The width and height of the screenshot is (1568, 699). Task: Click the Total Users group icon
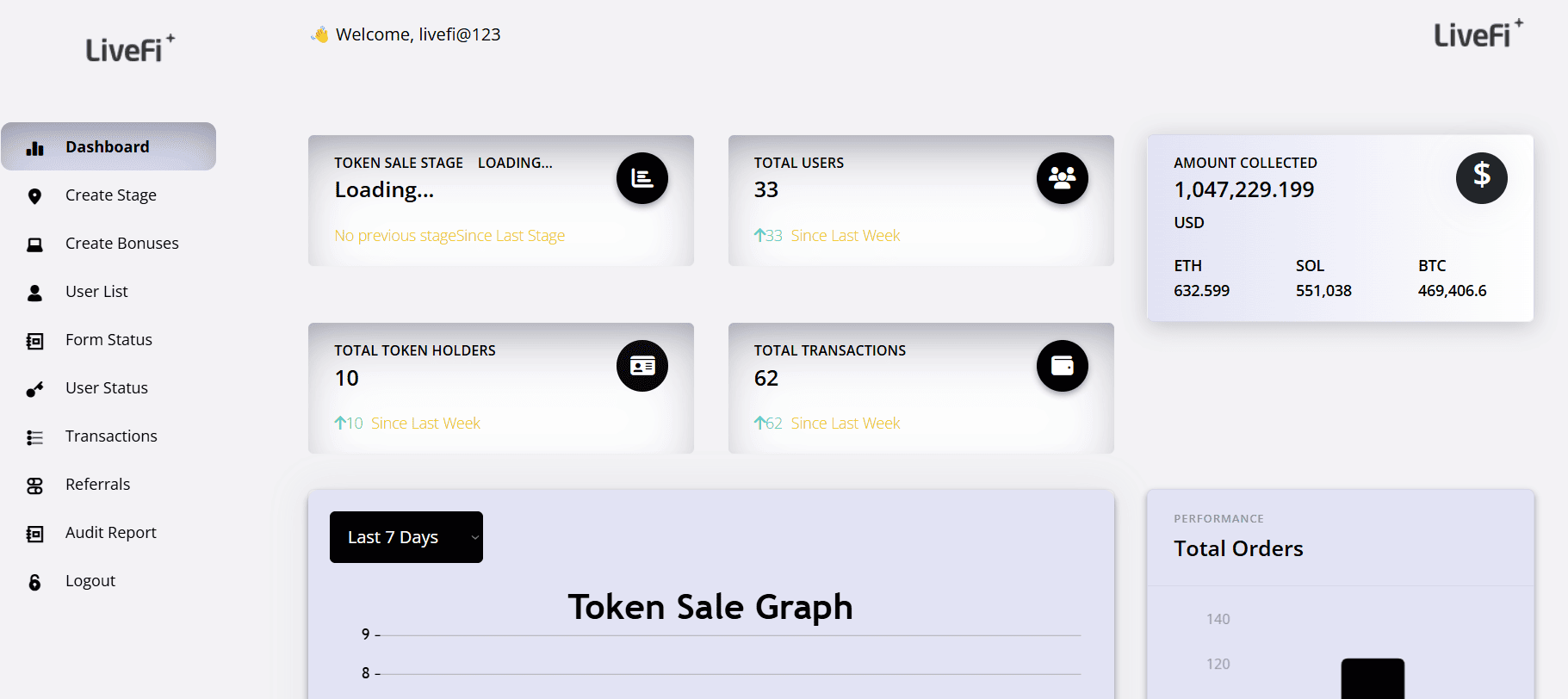click(x=1063, y=178)
